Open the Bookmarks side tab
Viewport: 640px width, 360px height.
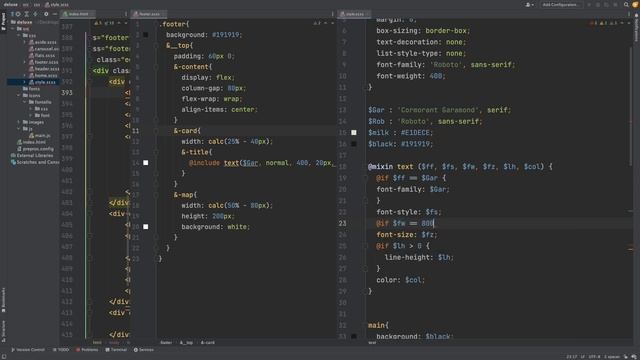tap(3, 300)
